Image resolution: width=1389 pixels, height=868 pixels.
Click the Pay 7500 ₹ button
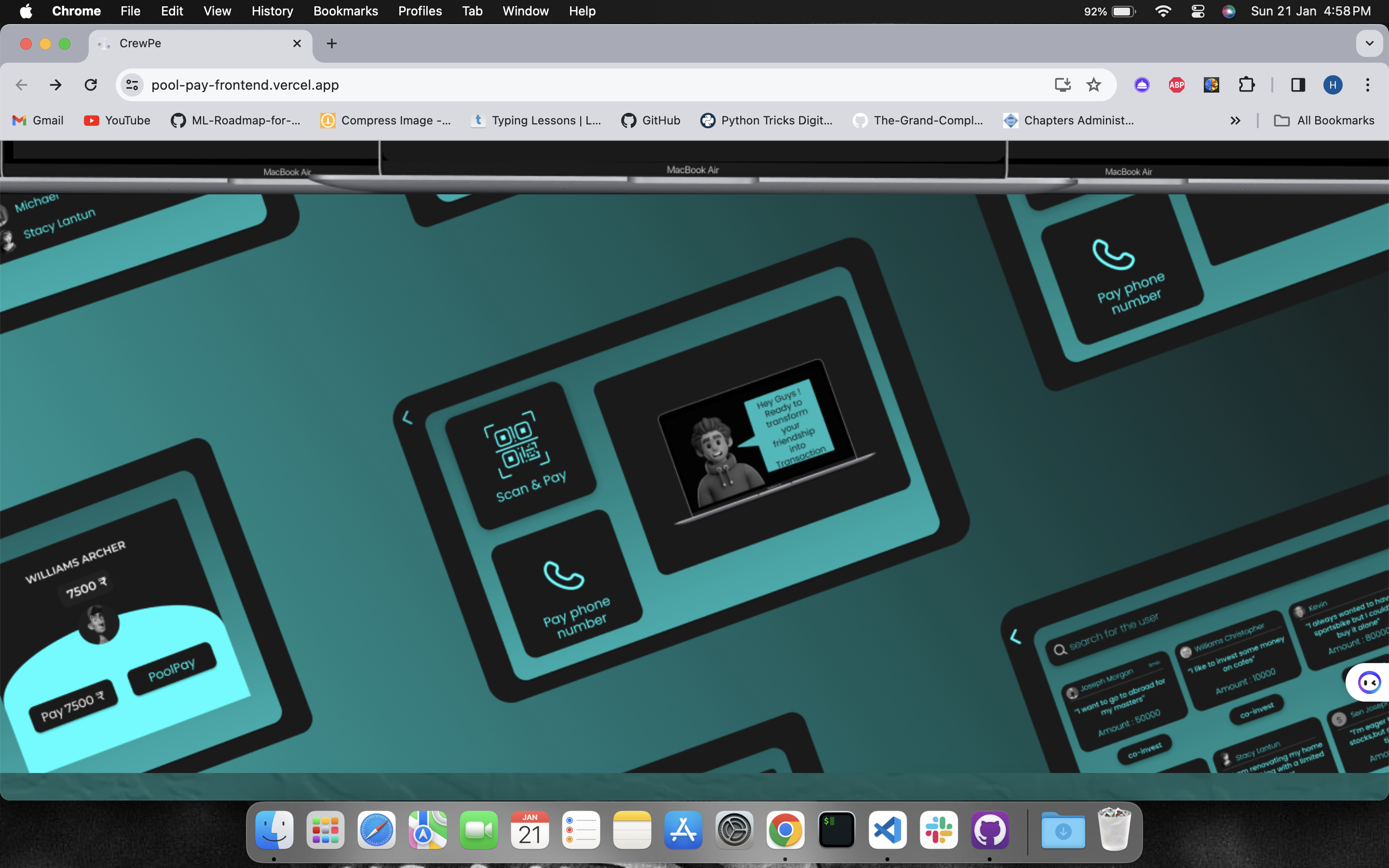(x=73, y=706)
